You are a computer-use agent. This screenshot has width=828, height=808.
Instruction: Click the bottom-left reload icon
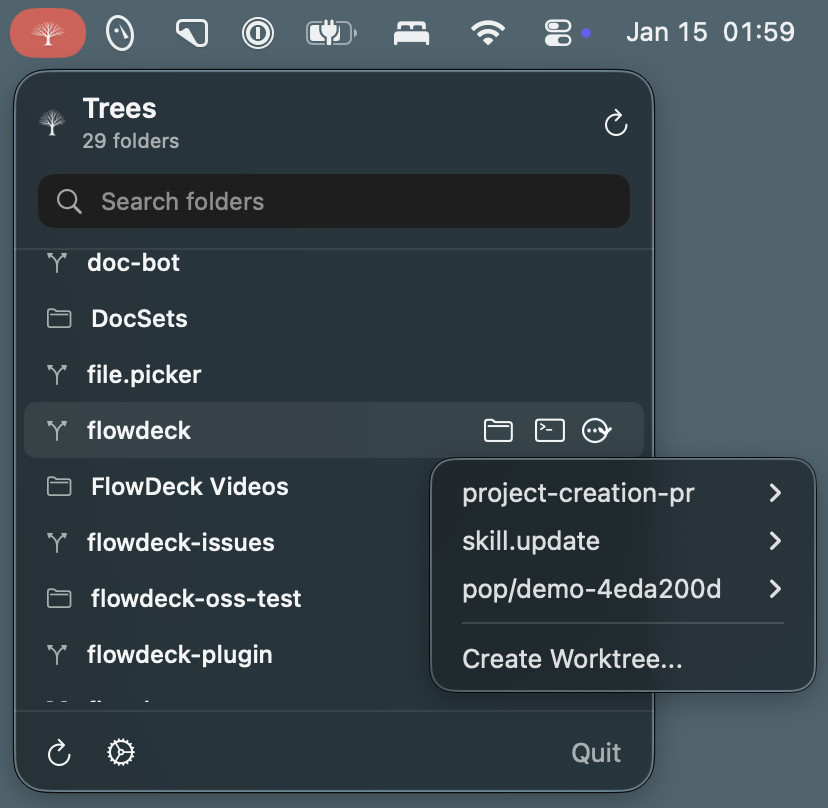point(60,752)
